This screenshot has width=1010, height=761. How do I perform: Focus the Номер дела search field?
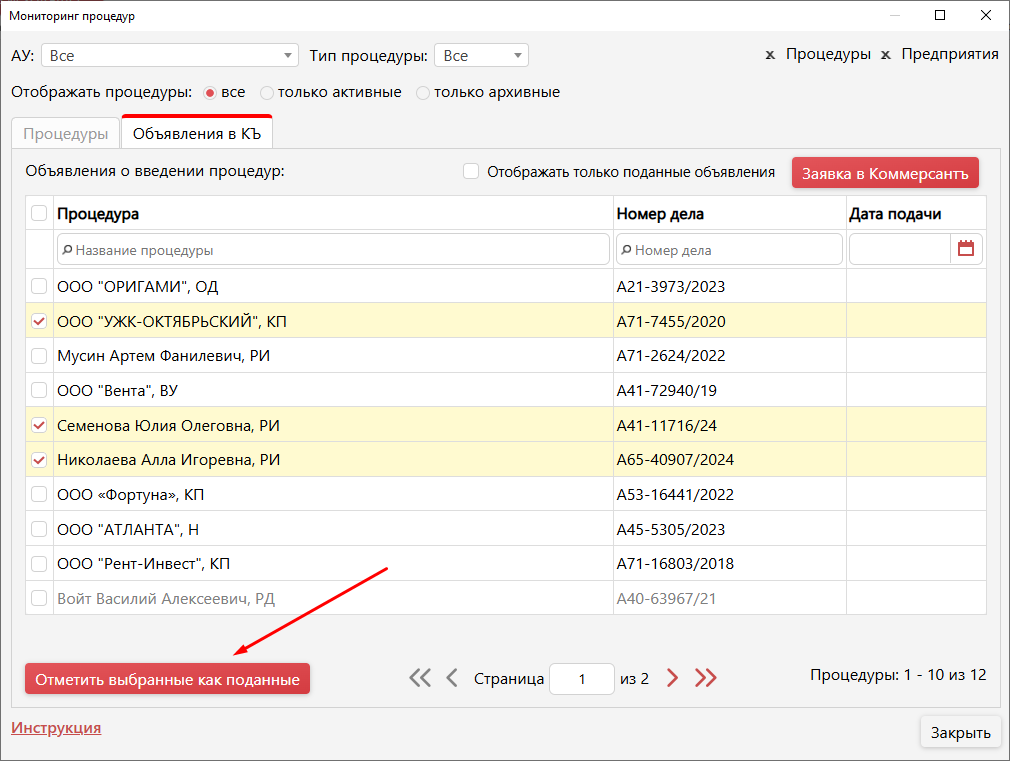[x=729, y=250]
